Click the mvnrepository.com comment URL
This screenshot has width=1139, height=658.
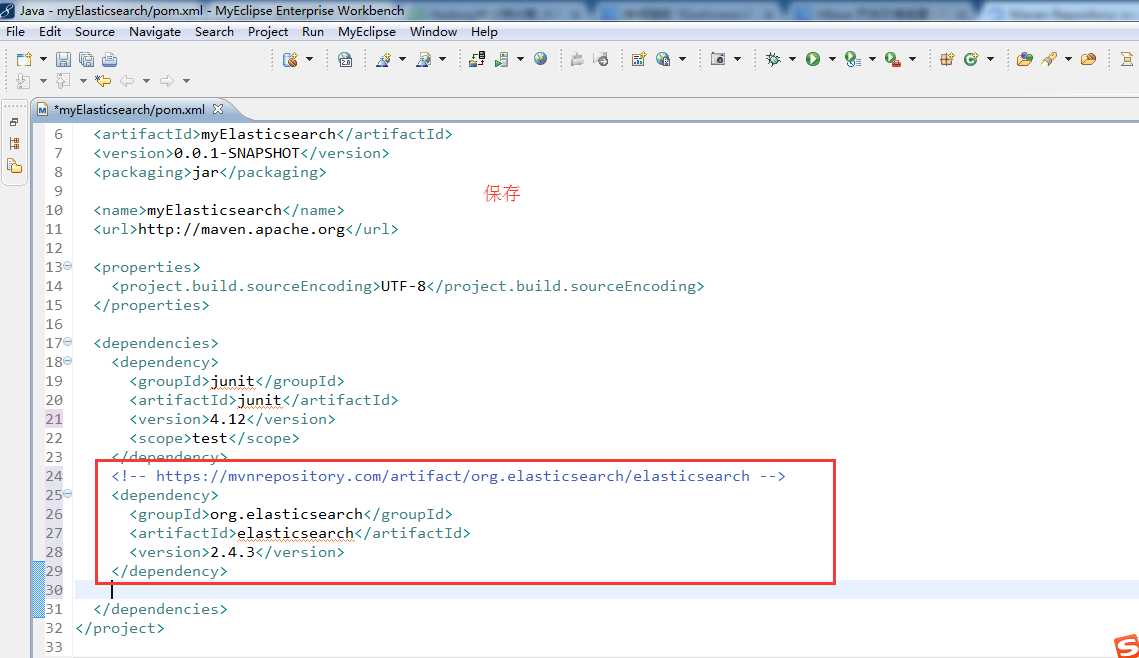coord(453,476)
